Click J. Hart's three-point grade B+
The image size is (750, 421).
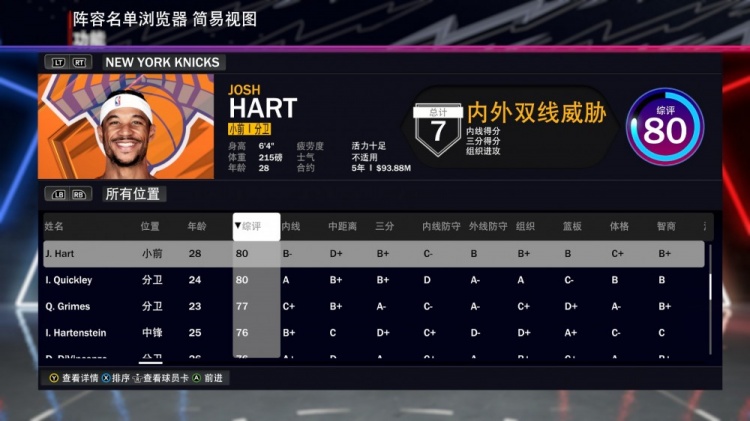pos(383,254)
